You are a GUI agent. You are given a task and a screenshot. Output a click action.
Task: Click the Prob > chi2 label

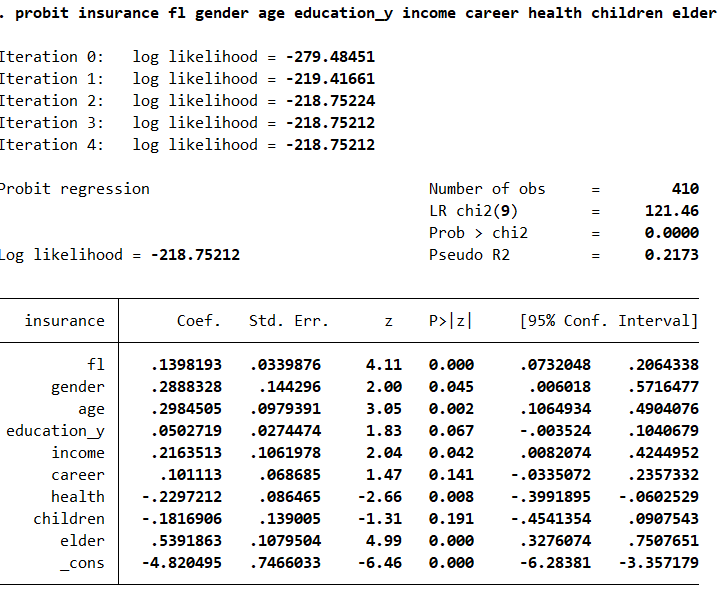click(478, 233)
